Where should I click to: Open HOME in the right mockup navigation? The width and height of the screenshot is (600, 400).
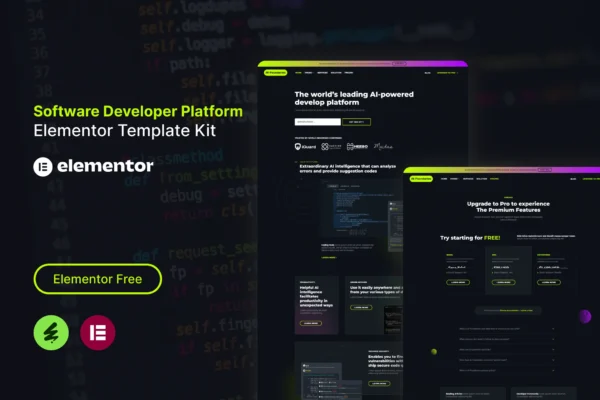point(444,179)
